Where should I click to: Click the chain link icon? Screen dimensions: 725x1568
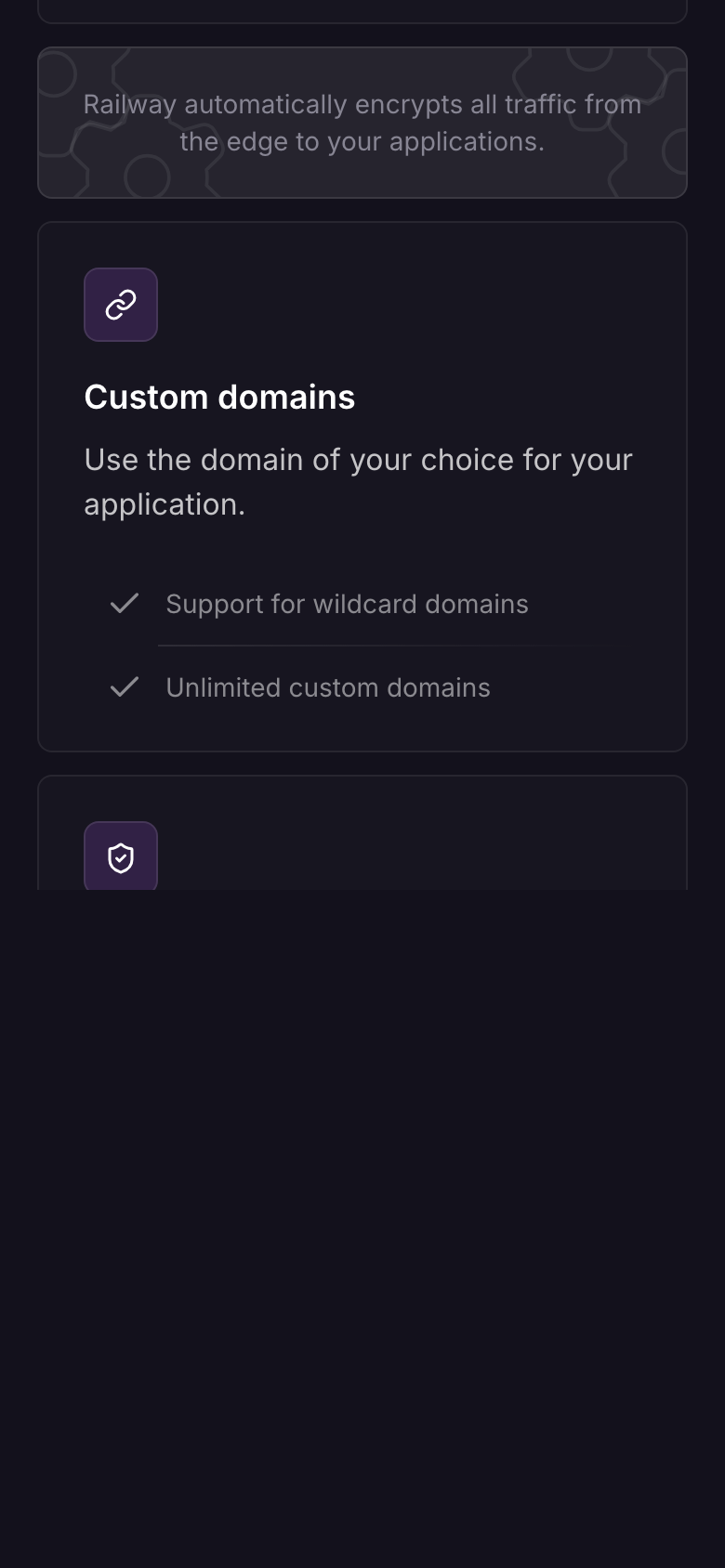pos(121,305)
